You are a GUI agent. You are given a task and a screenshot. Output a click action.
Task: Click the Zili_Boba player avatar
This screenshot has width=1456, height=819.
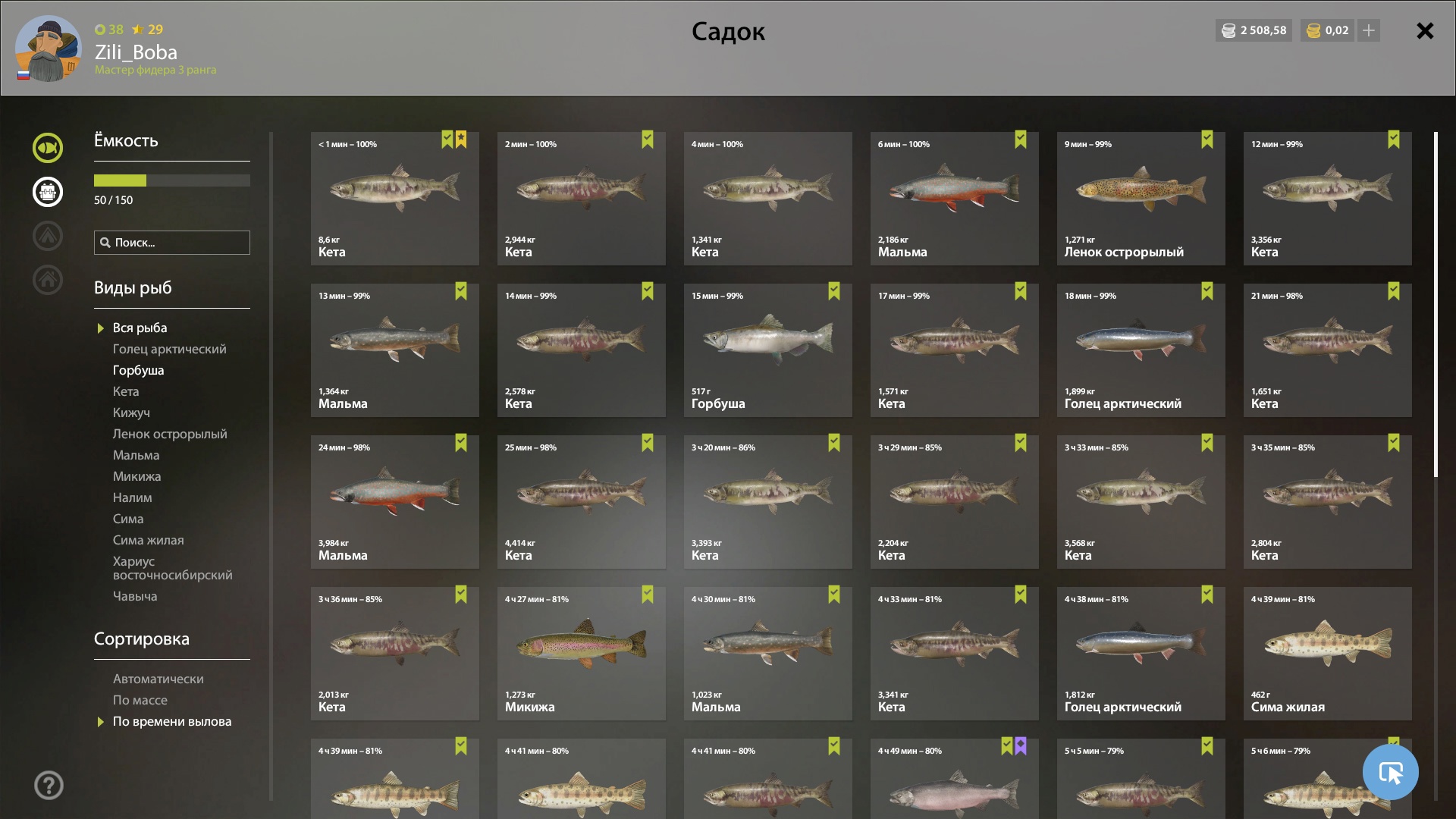pos(49,49)
